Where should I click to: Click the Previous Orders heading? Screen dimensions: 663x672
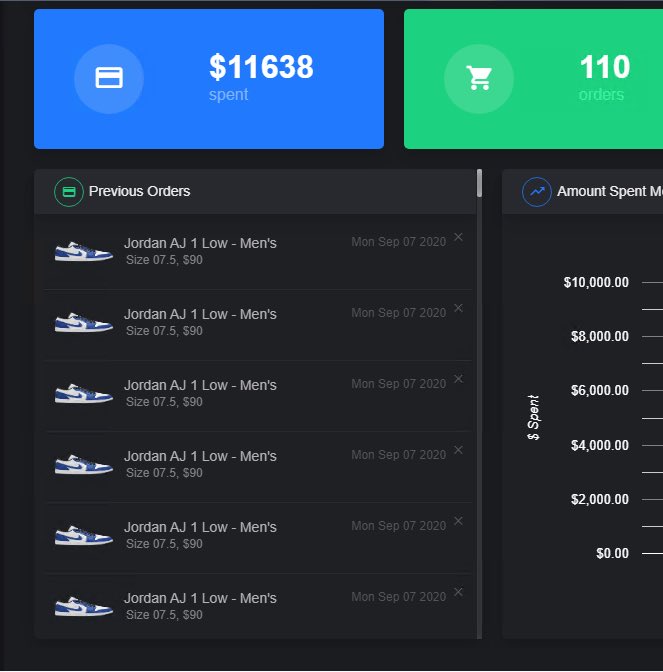point(139,191)
